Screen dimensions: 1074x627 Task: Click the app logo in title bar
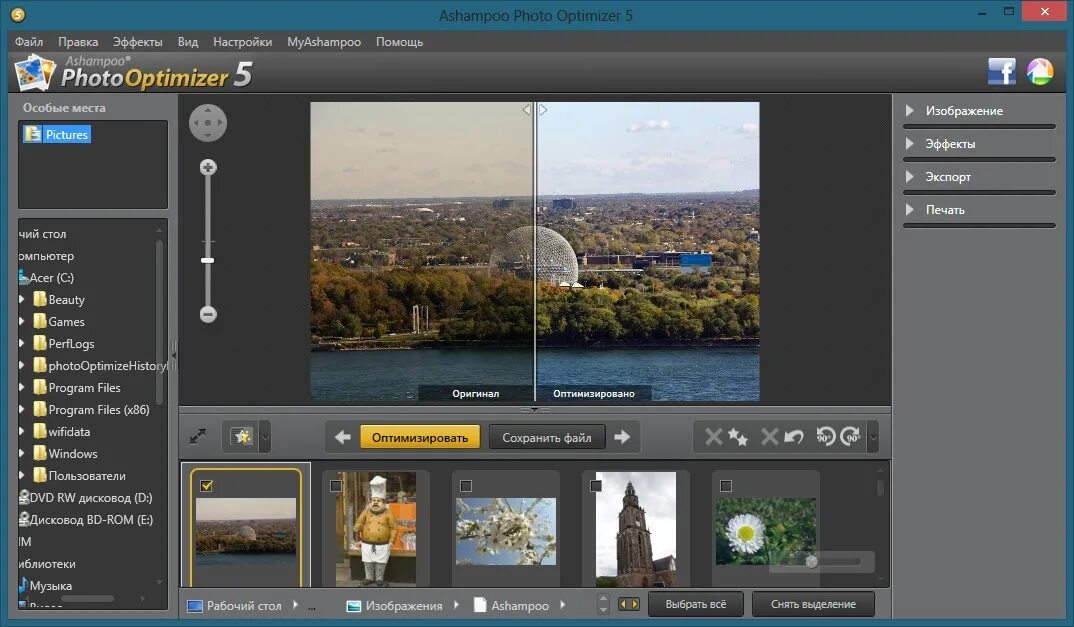coord(18,14)
